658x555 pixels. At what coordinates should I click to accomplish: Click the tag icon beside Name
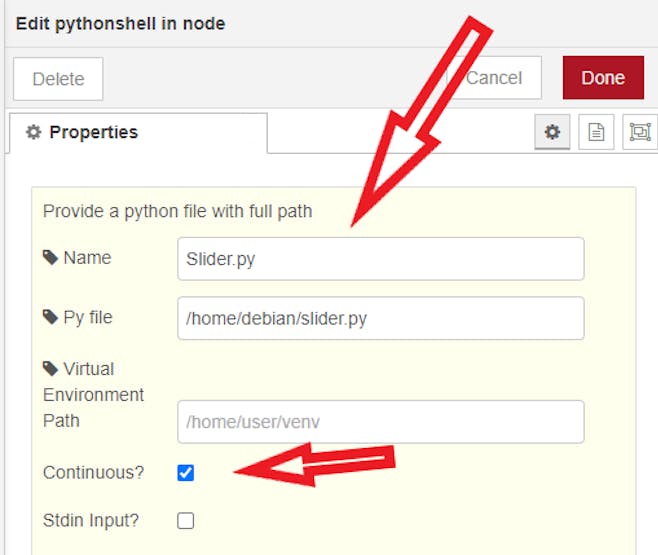(x=50, y=258)
